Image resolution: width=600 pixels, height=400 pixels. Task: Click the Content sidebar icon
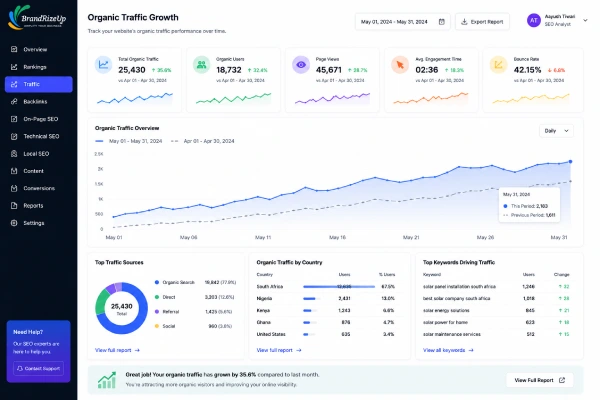[14, 171]
